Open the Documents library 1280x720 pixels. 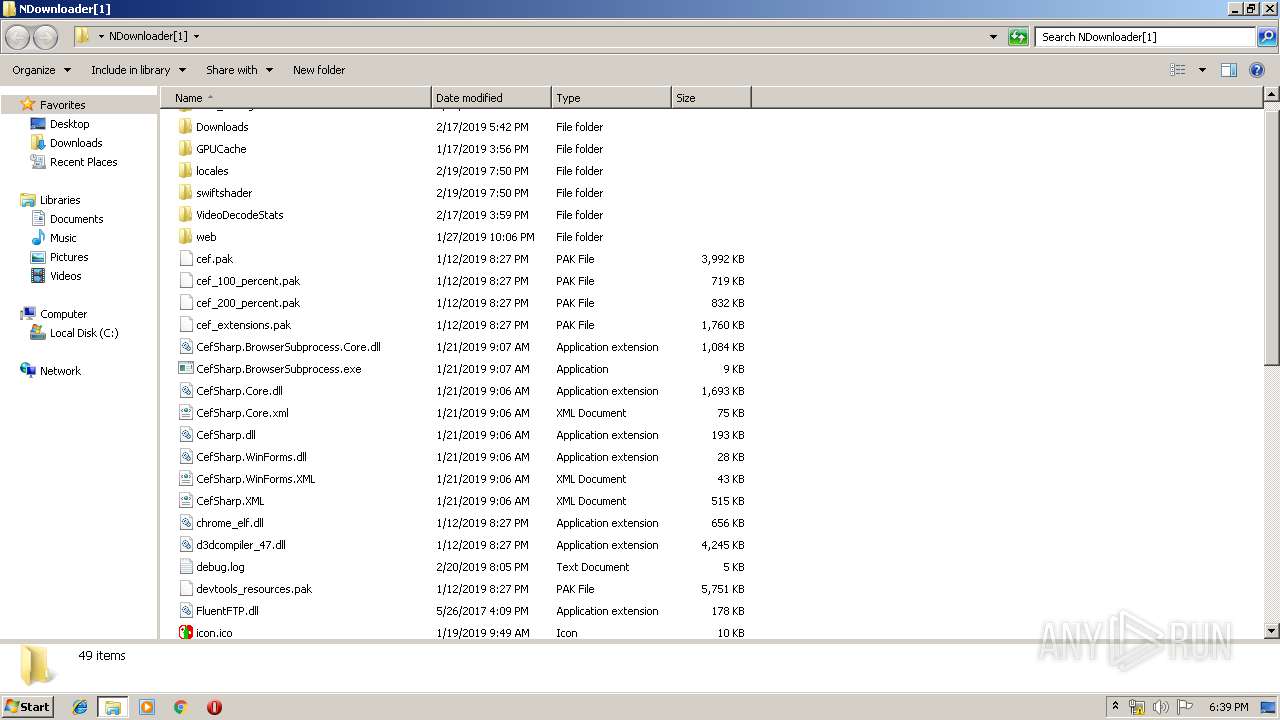click(76, 219)
